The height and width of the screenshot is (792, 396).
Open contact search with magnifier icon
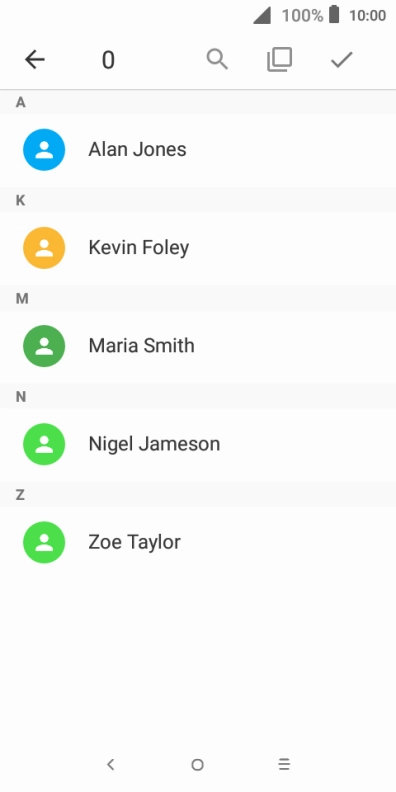point(217,60)
